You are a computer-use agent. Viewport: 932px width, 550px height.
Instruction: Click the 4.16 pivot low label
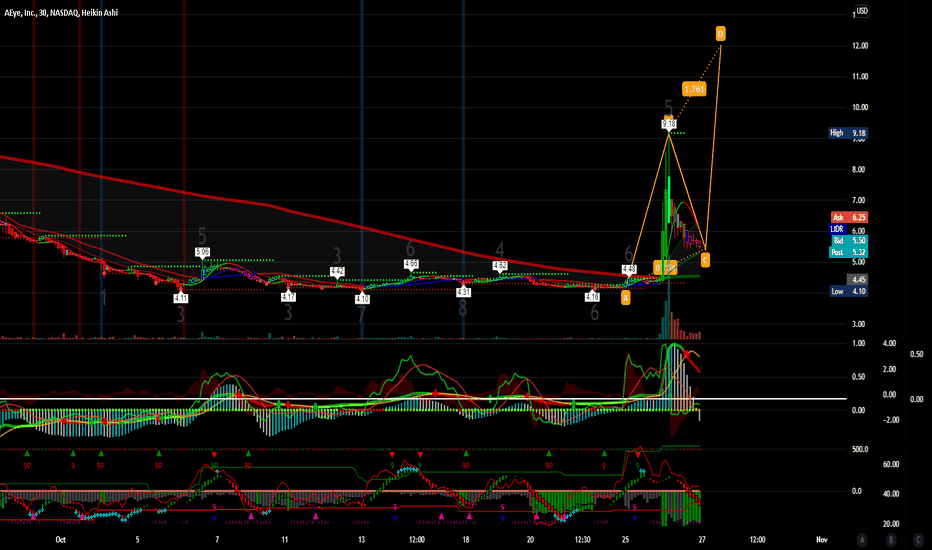pyautogui.click(x=592, y=297)
